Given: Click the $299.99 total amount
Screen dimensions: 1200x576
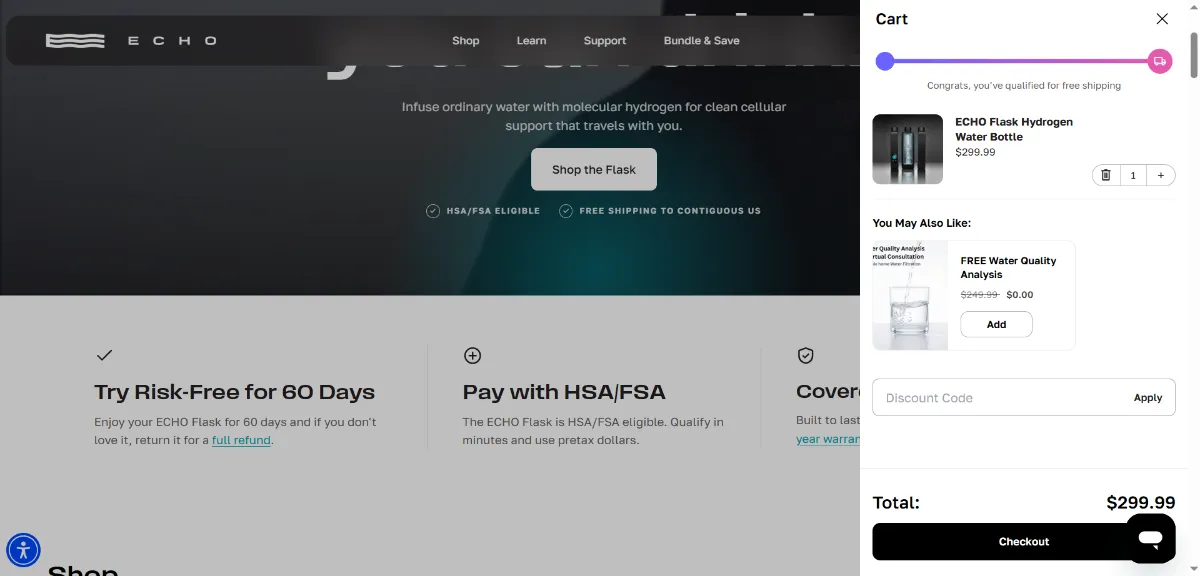Looking at the screenshot, I should pyautogui.click(x=1141, y=502).
